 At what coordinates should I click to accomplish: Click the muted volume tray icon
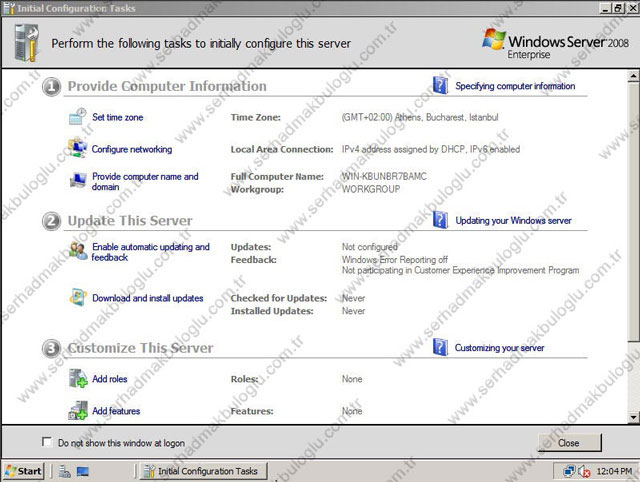[584, 472]
